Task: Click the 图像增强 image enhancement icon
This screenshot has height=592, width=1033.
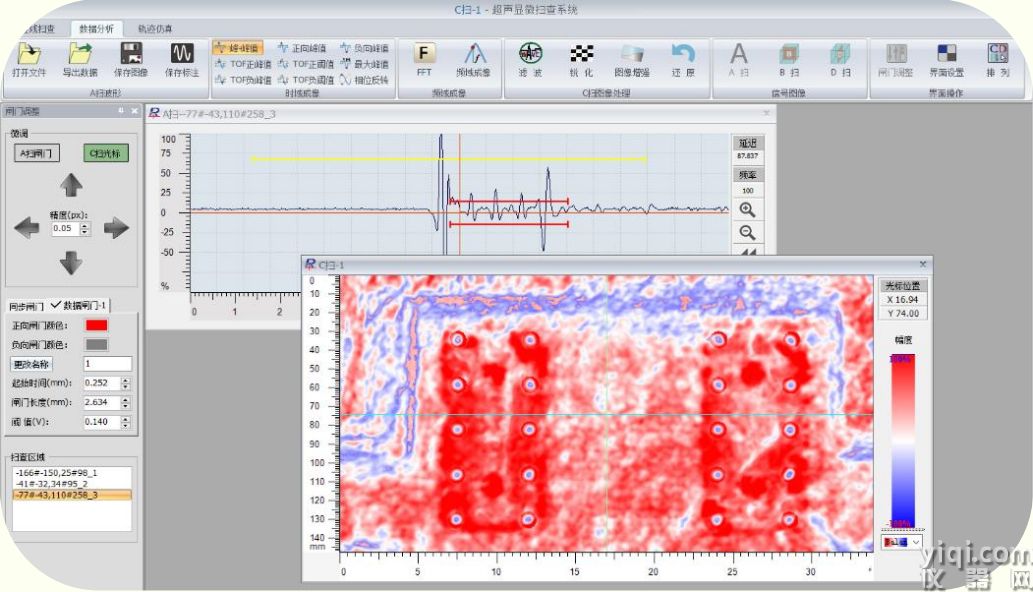Action: 632,59
